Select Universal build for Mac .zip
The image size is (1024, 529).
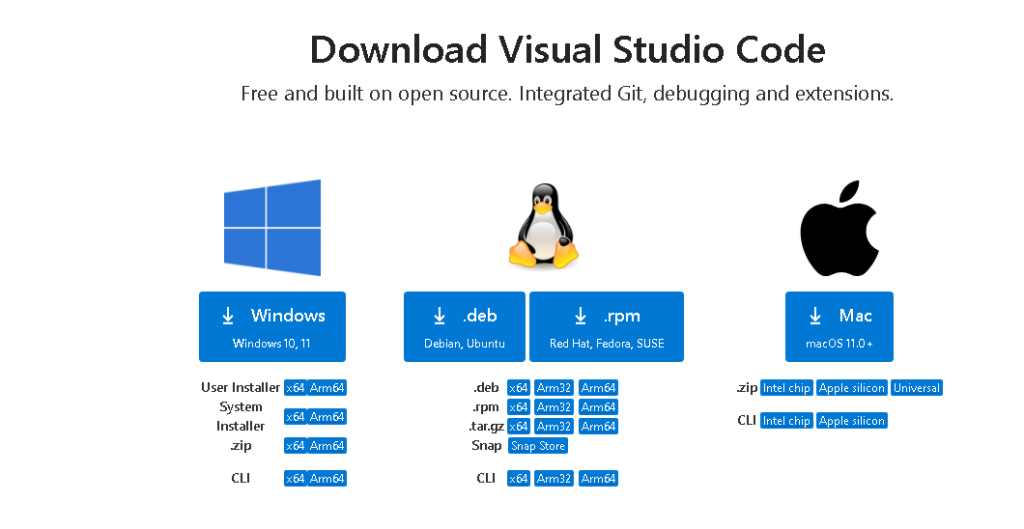pyautogui.click(x=917, y=388)
